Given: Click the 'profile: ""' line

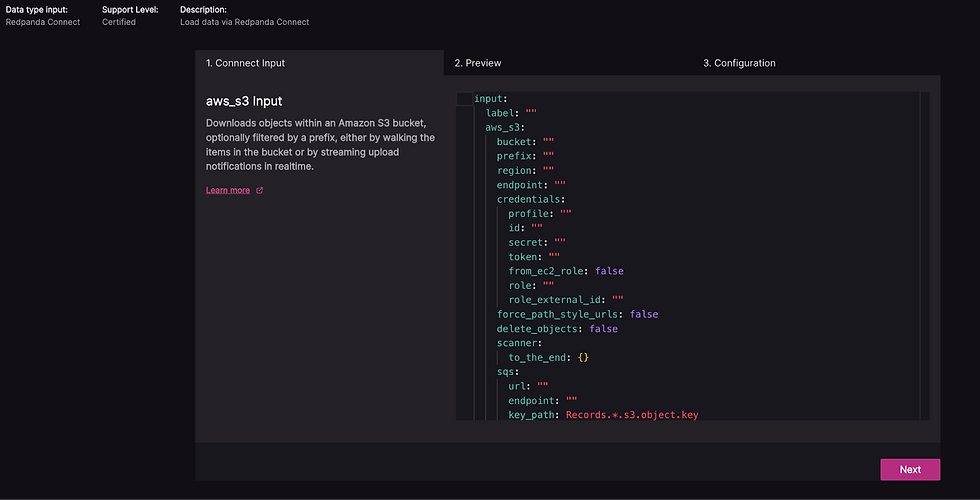Looking at the screenshot, I should (x=539, y=214).
